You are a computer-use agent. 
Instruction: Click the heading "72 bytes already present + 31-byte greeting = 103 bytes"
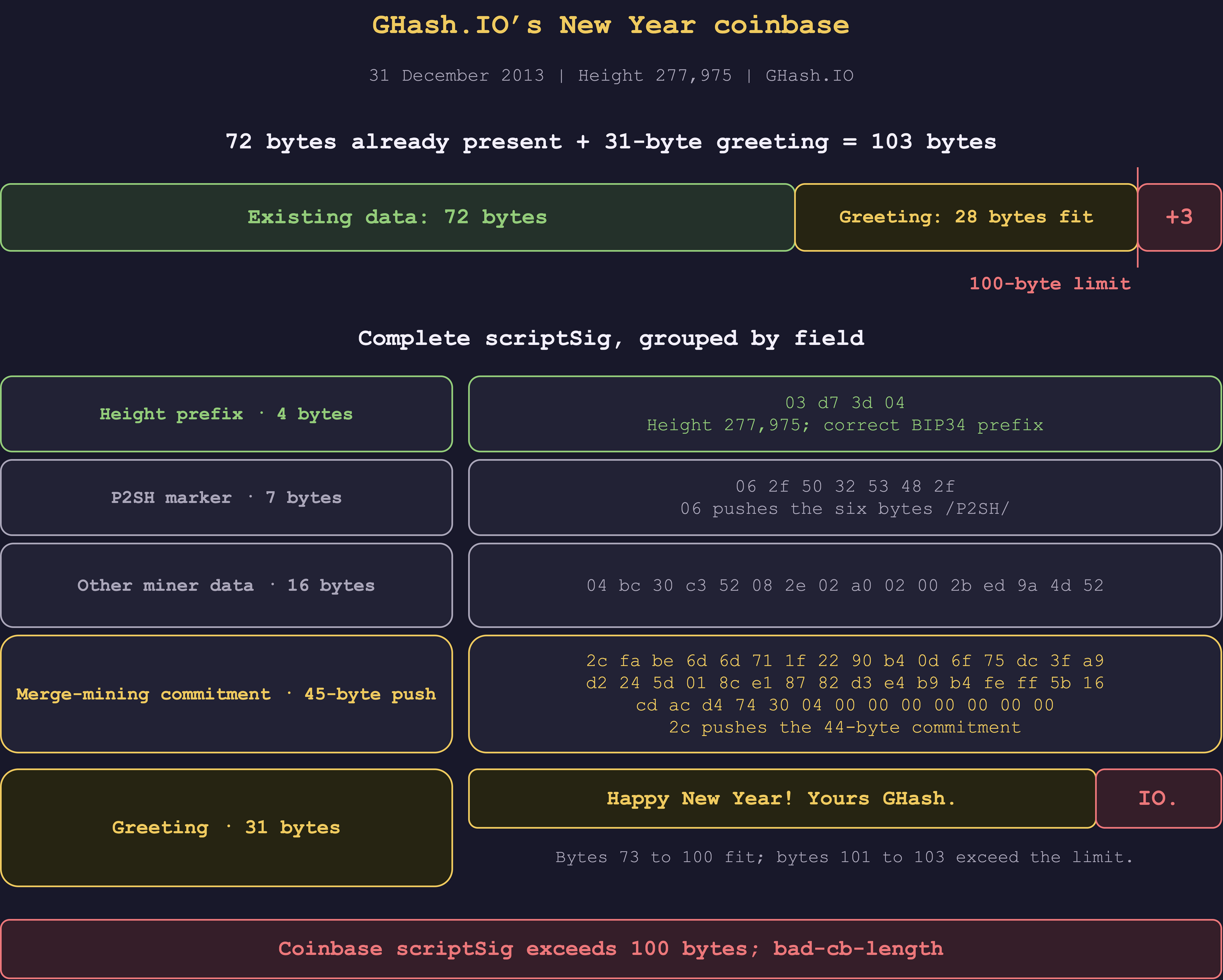611,141
